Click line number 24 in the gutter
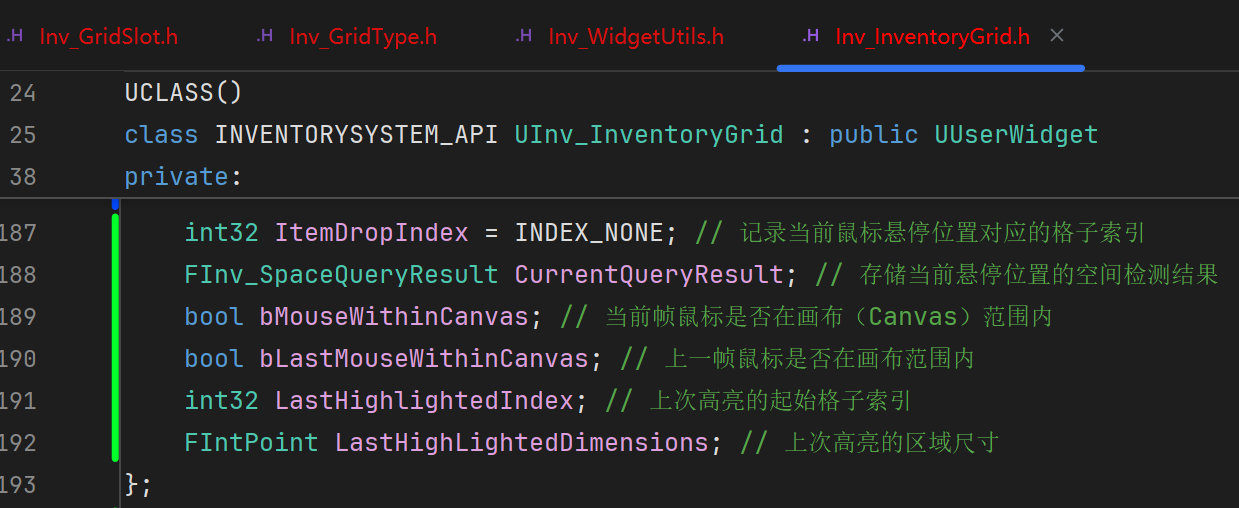 click(x=23, y=93)
